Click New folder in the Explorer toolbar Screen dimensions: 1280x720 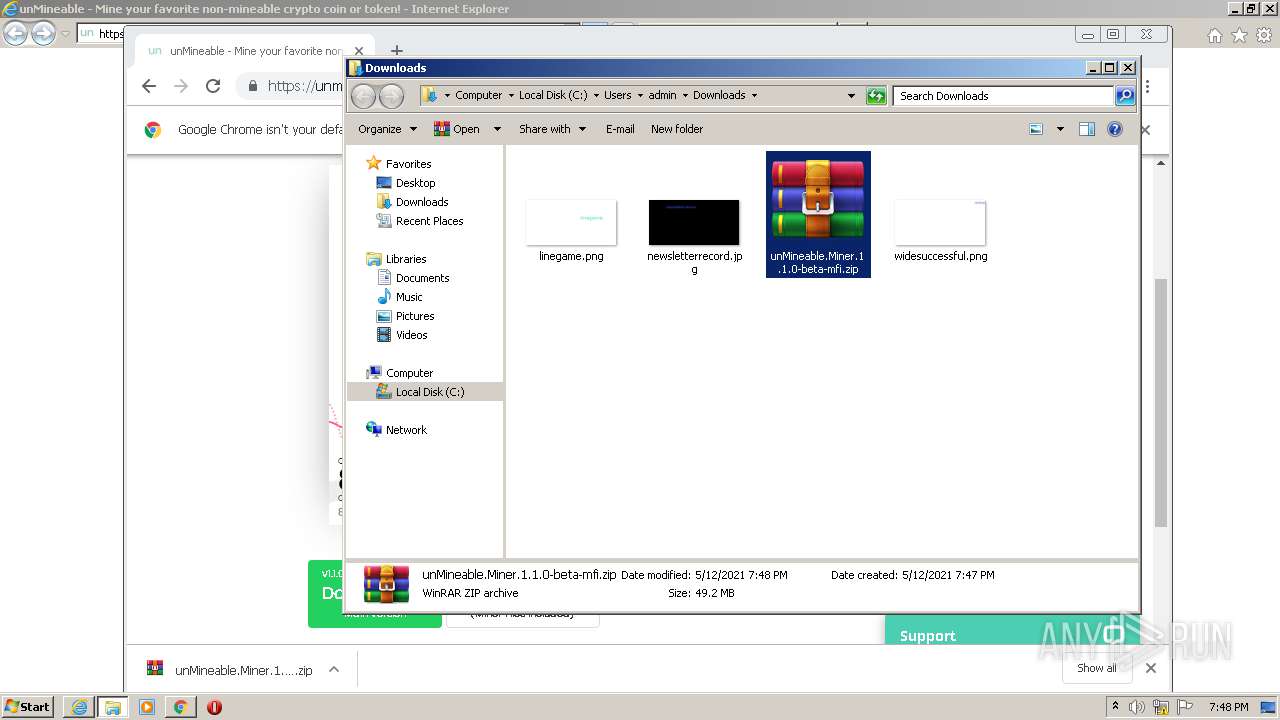677,129
